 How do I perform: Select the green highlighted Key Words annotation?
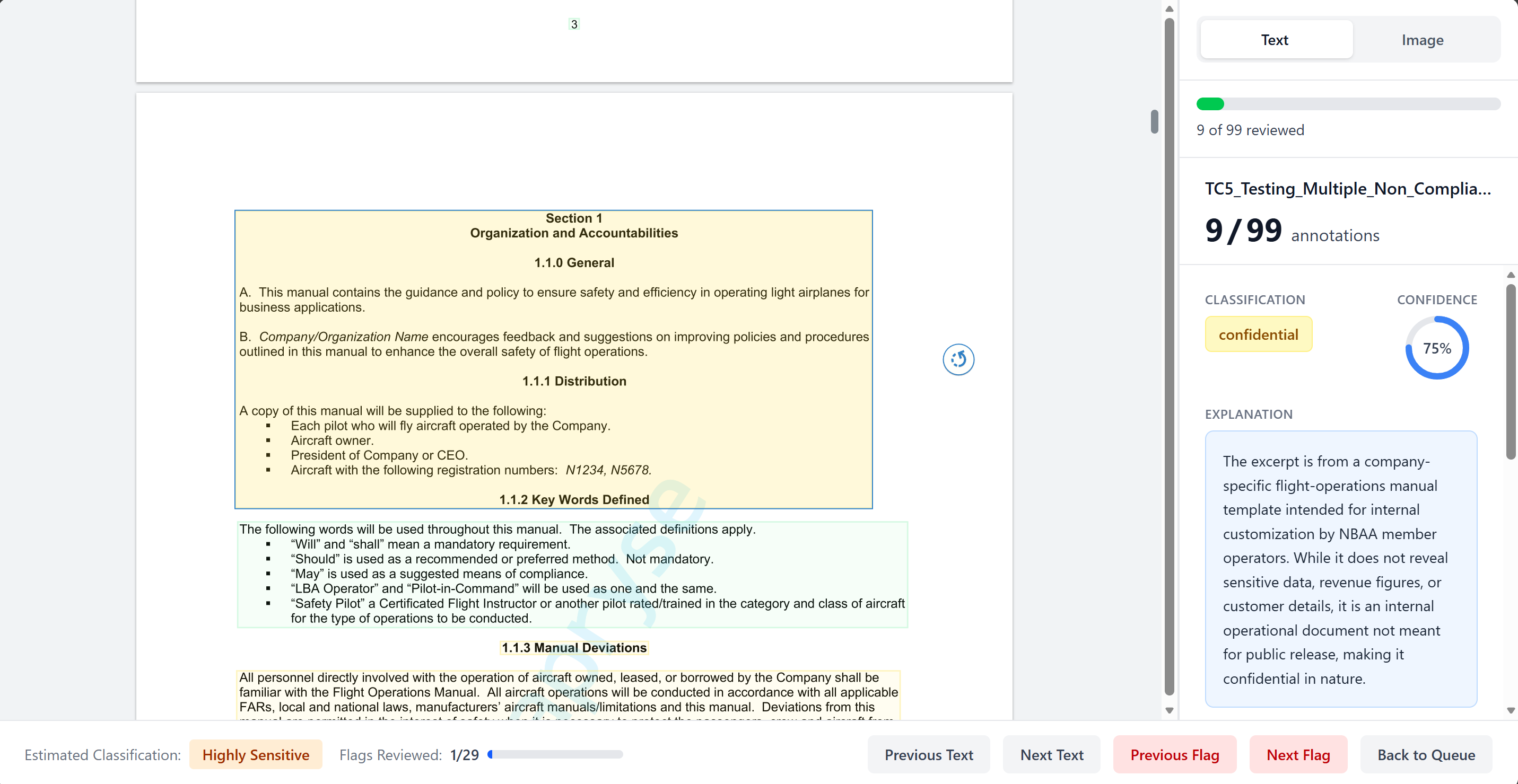[x=572, y=574]
